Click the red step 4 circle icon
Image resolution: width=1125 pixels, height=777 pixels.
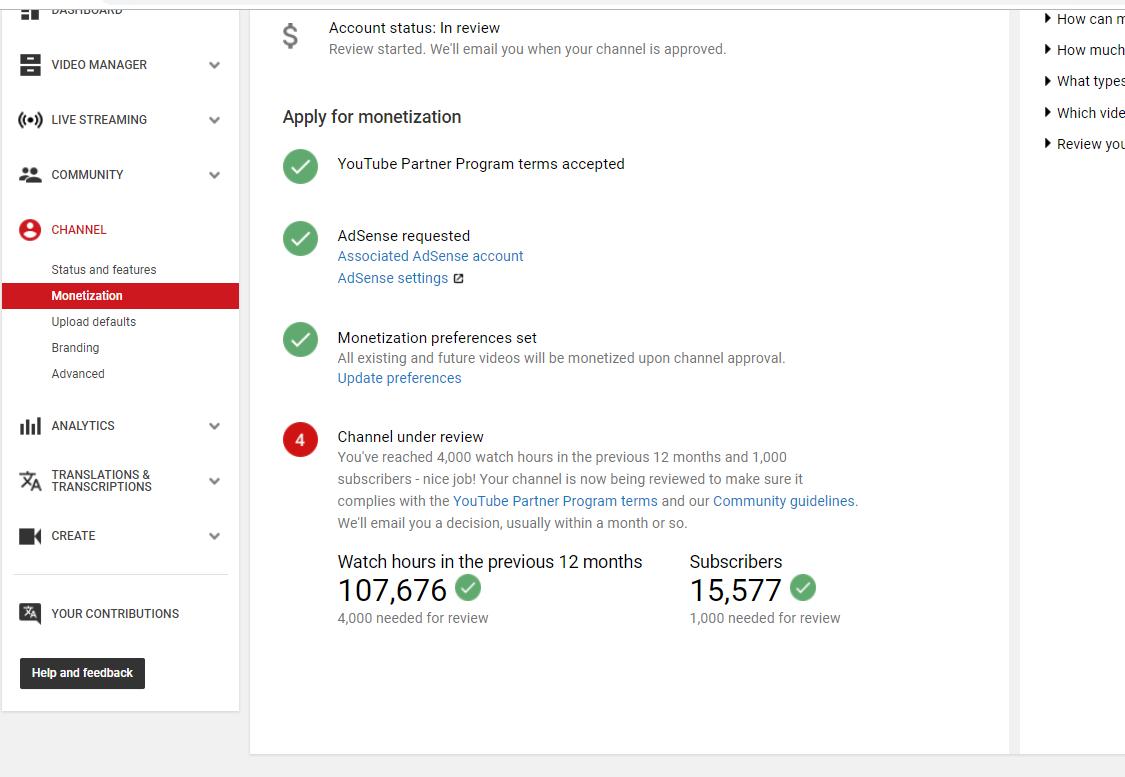(301, 440)
